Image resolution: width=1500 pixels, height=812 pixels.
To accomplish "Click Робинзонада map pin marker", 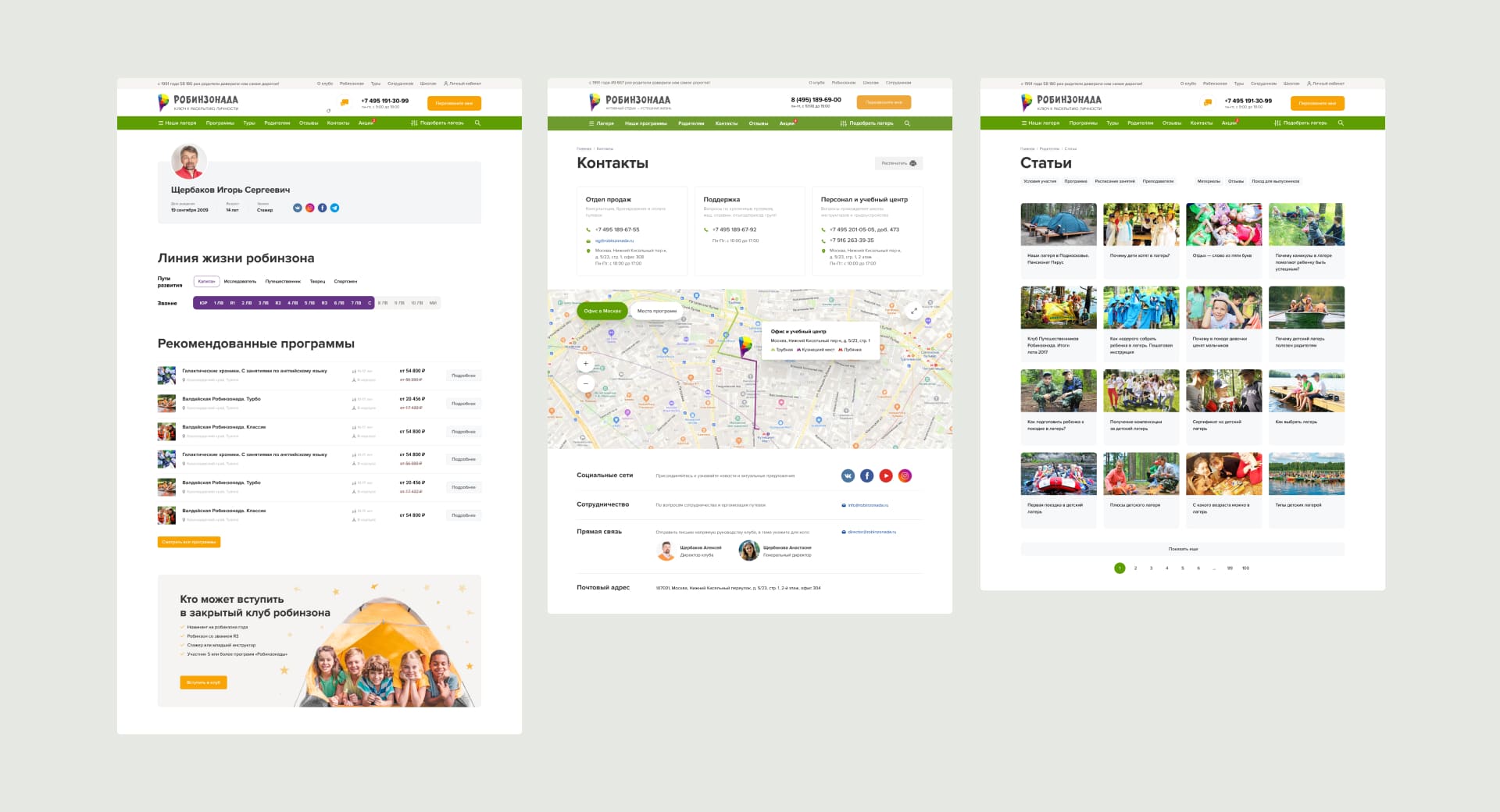I will click(745, 346).
